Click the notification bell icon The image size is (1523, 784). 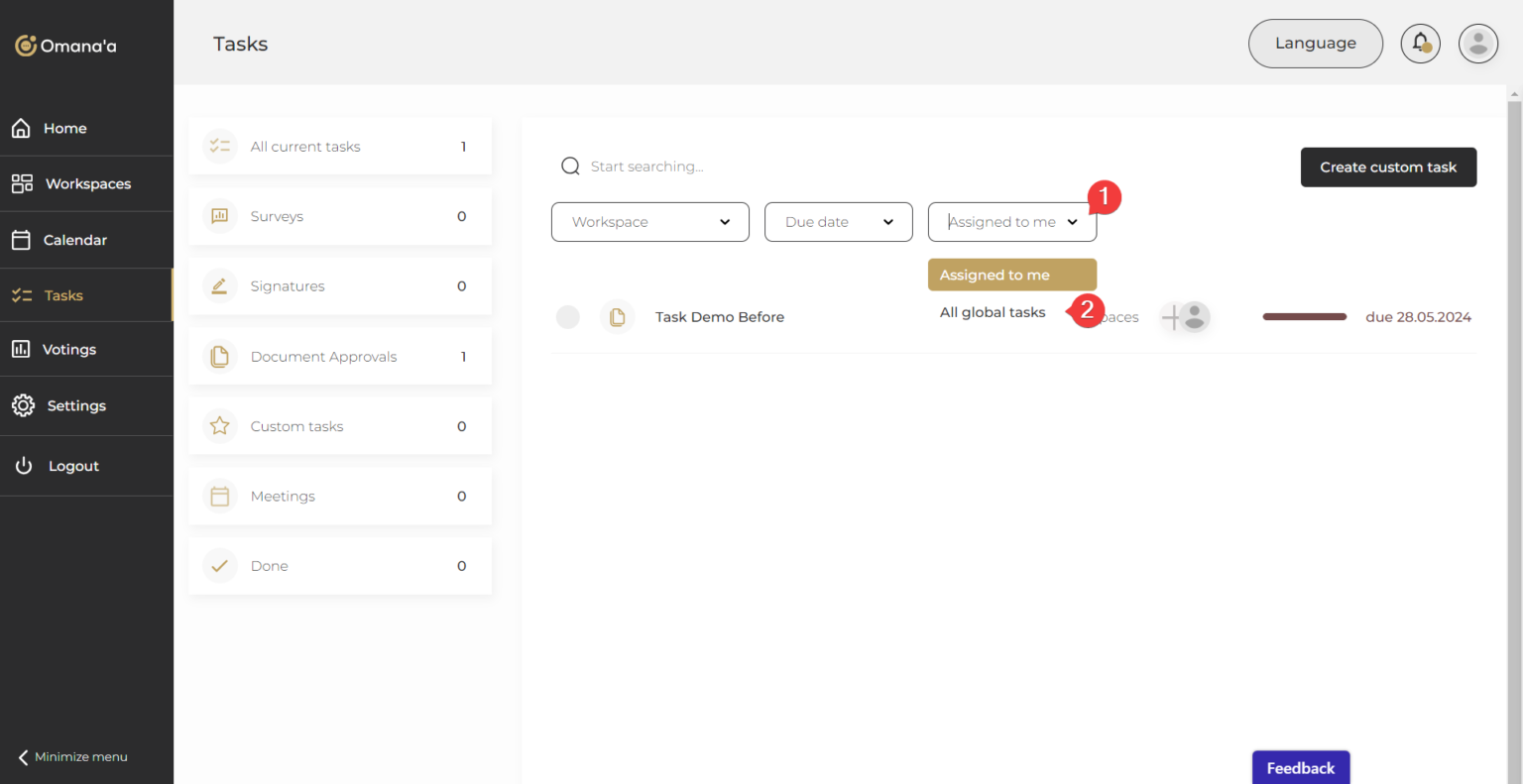tap(1420, 44)
